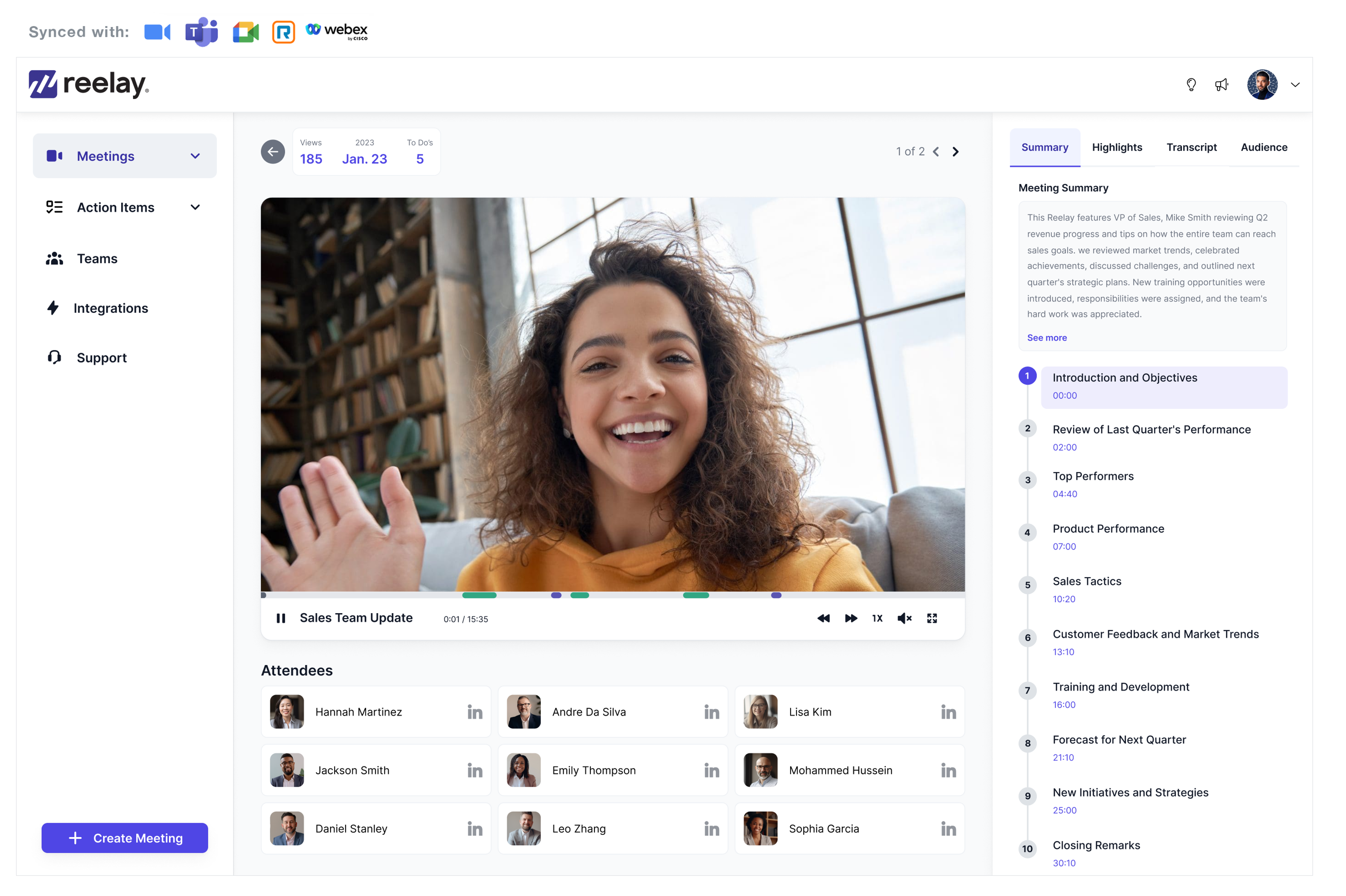Image resolution: width=1346 pixels, height=896 pixels.
Task: Fast forward the video
Action: click(x=851, y=618)
